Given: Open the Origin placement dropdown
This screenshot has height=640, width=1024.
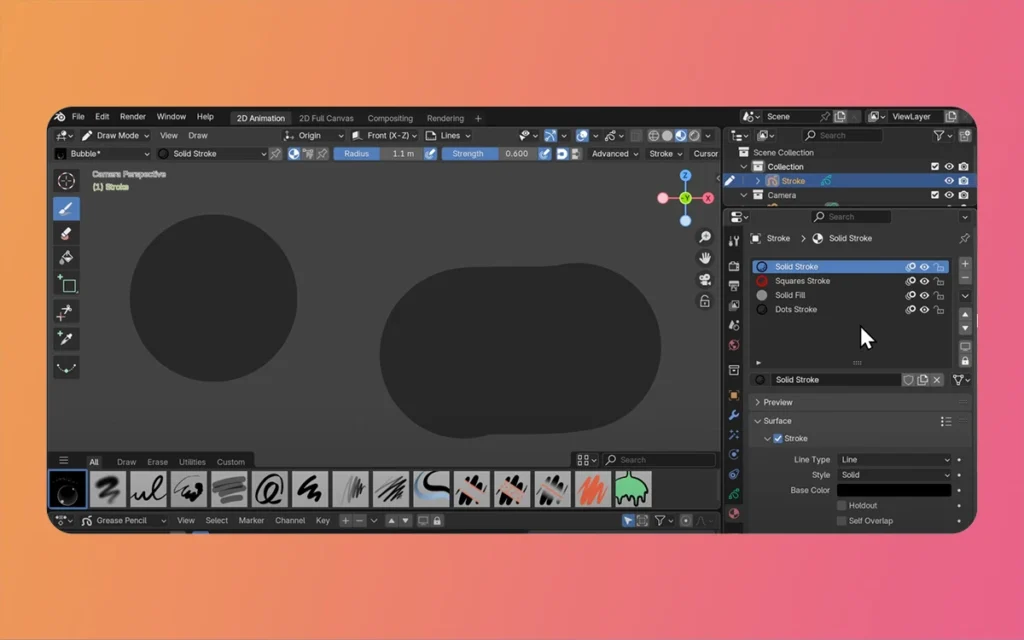Looking at the screenshot, I should (x=313, y=135).
